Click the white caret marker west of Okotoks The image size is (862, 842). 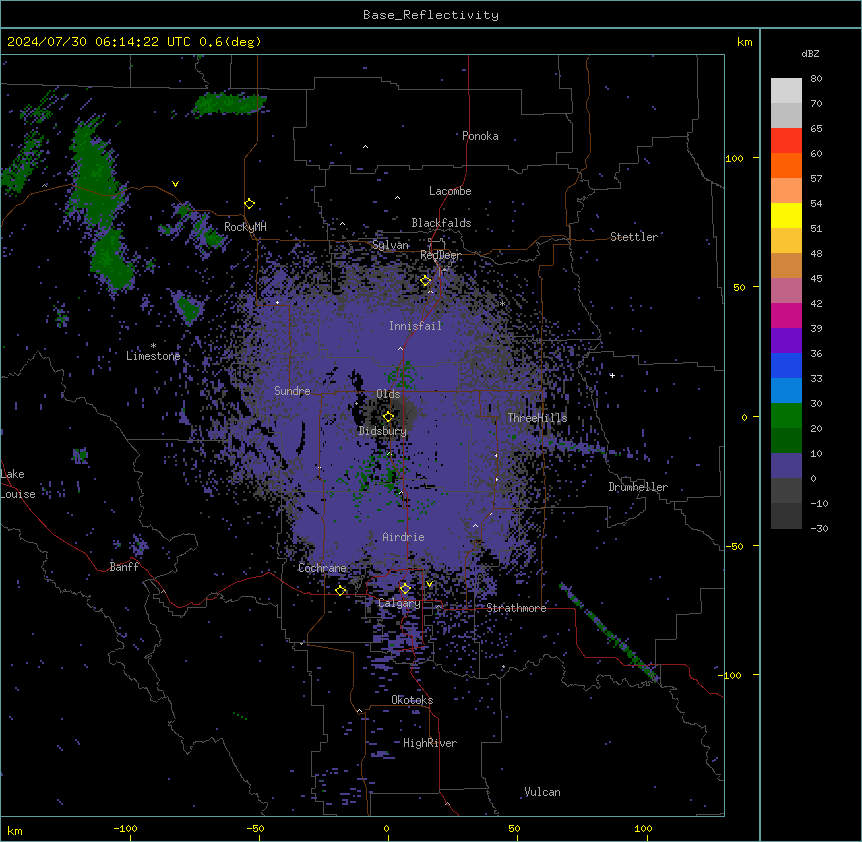[x=360, y=711]
